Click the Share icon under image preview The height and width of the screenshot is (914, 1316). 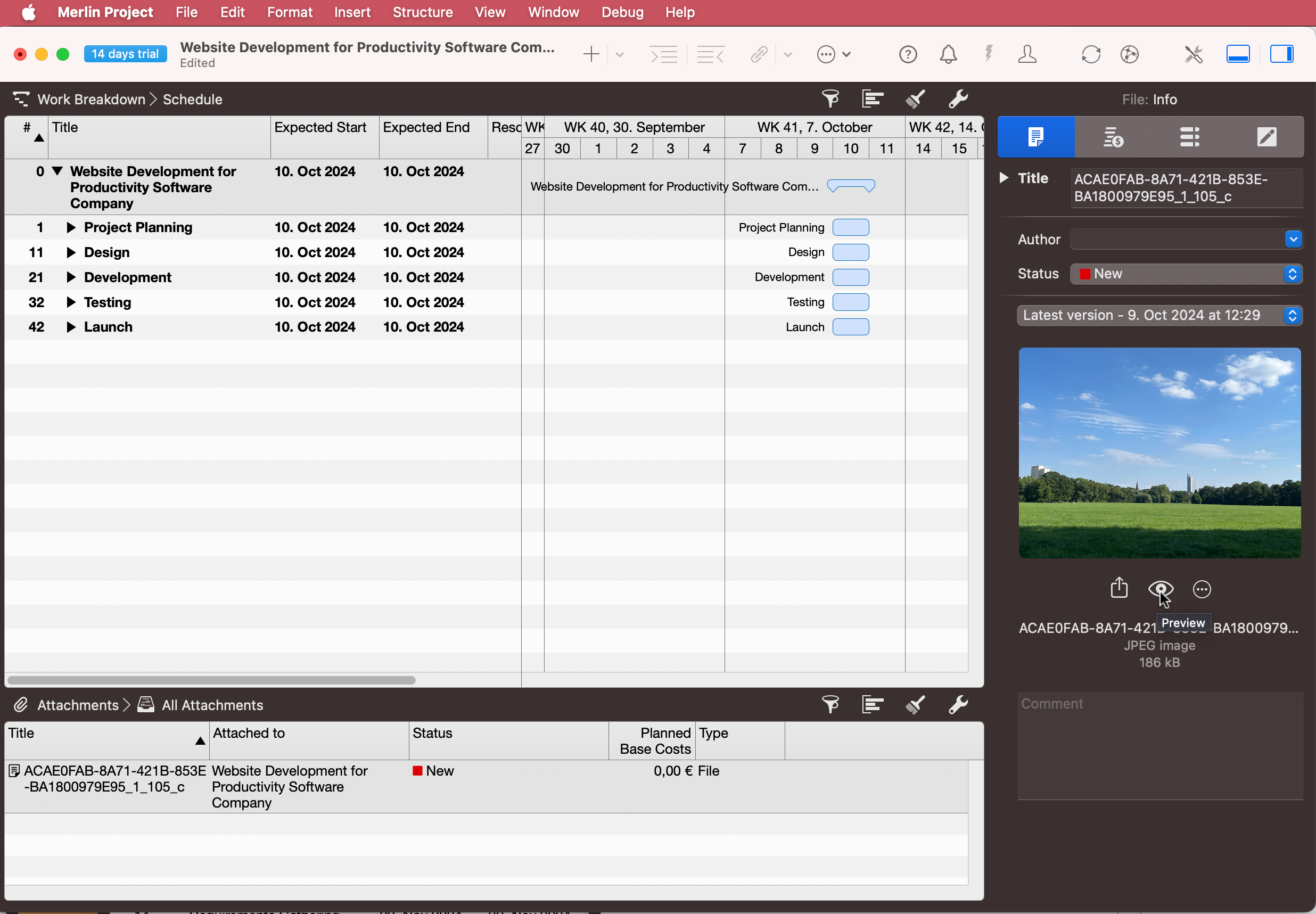point(1118,588)
